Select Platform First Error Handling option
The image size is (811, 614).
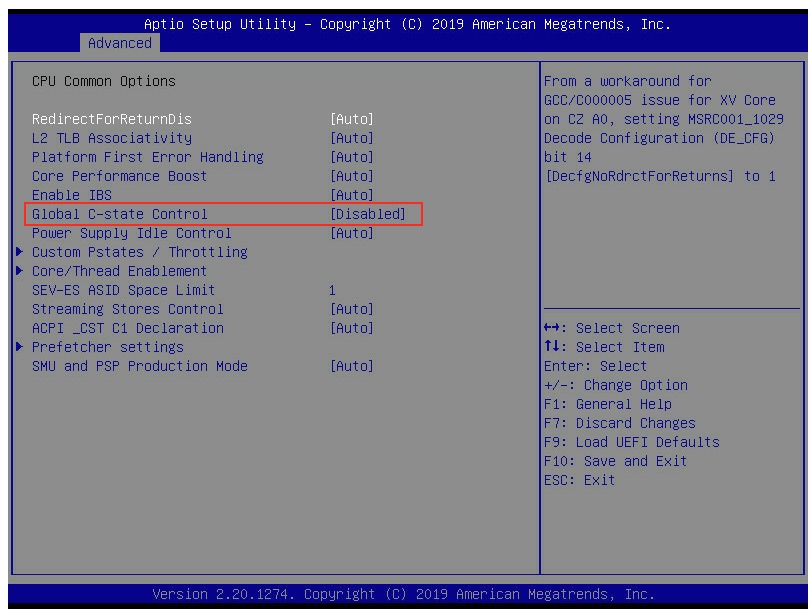[147, 157]
